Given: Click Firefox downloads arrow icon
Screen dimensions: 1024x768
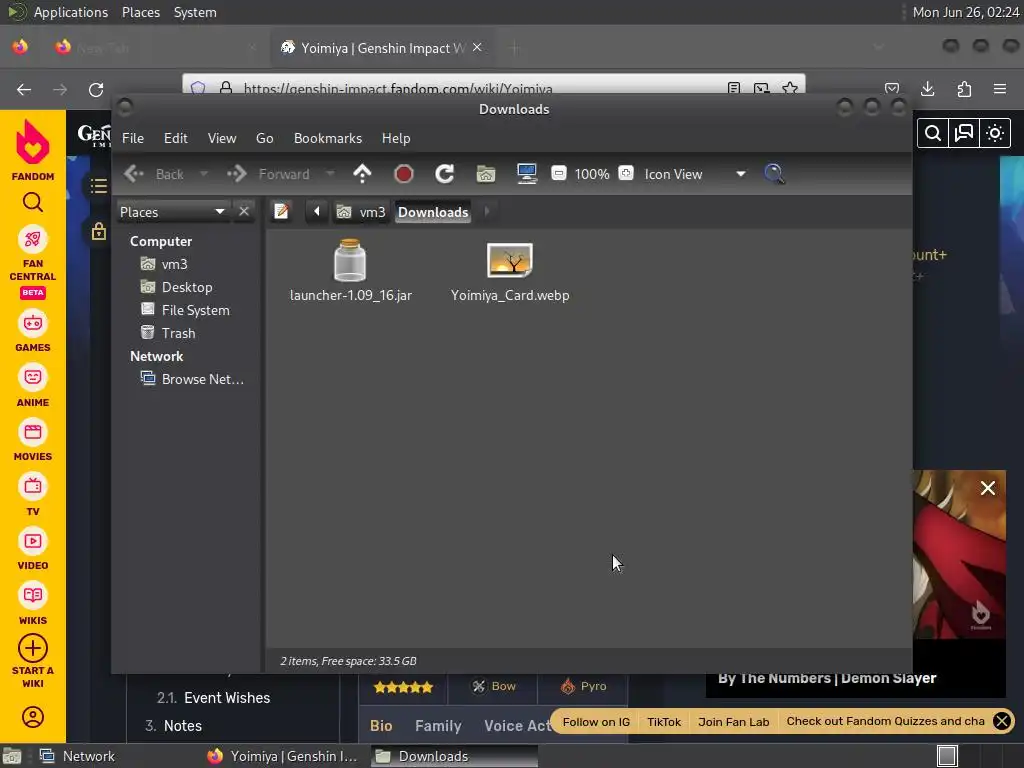Looking at the screenshot, I should [927, 89].
